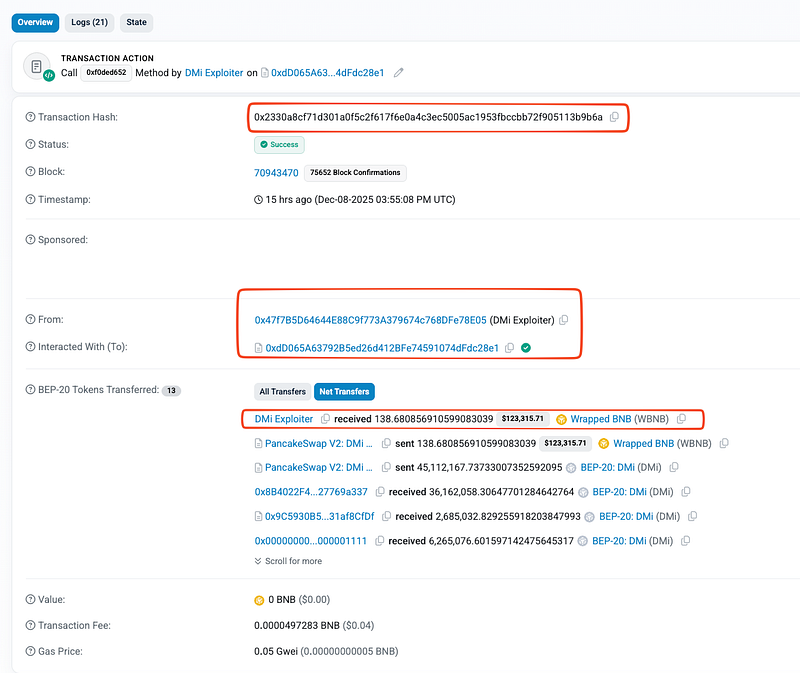Switch to the State tab
The height and width of the screenshot is (673, 800).
136,22
